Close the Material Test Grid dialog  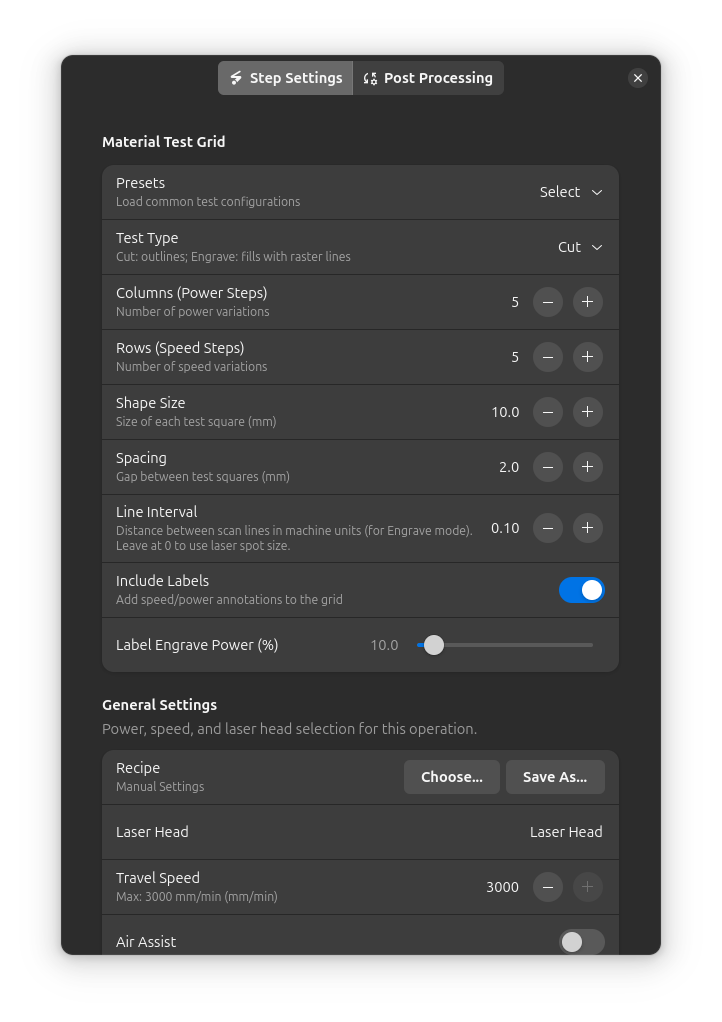click(x=638, y=77)
